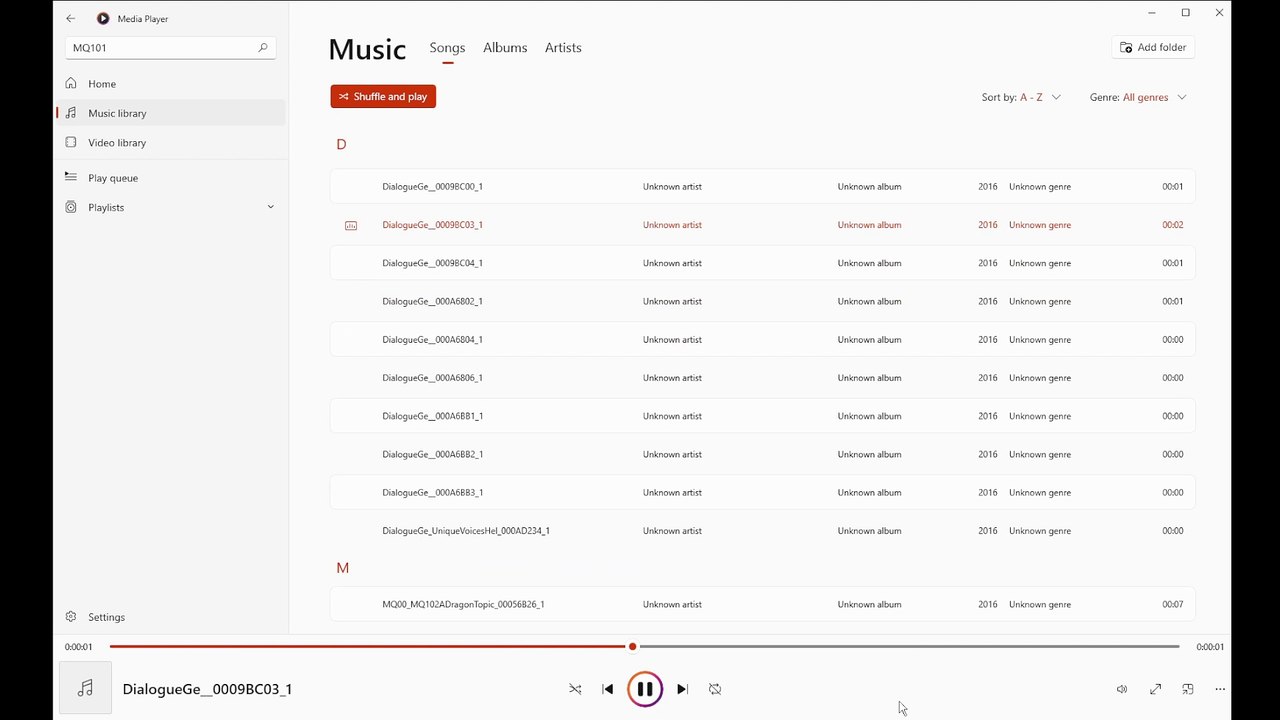Click Unknown genre in the DialogueGe__000A6BB1_1 row
Image resolution: width=1280 pixels, height=720 pixels.
(x=1040, y=416)
